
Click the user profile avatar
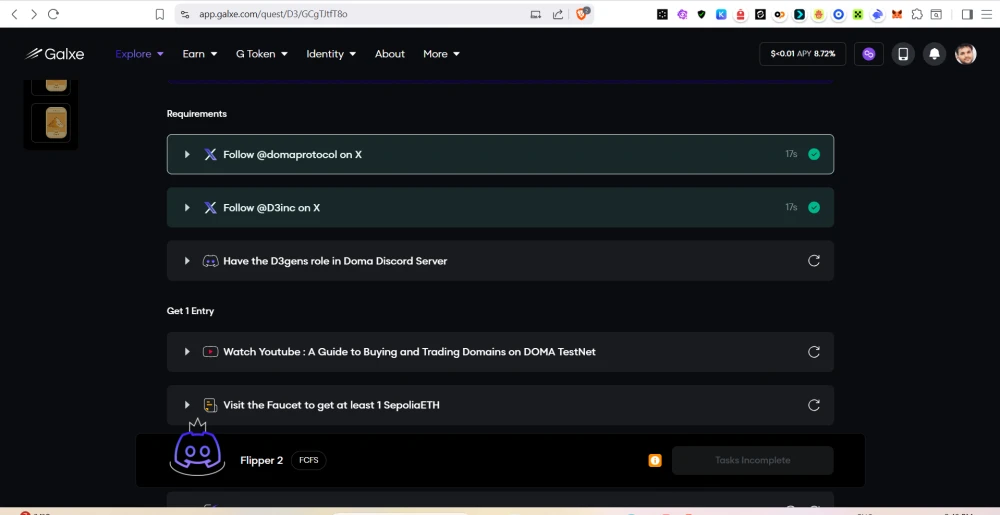pyautogui.click(x=965, y=54)
